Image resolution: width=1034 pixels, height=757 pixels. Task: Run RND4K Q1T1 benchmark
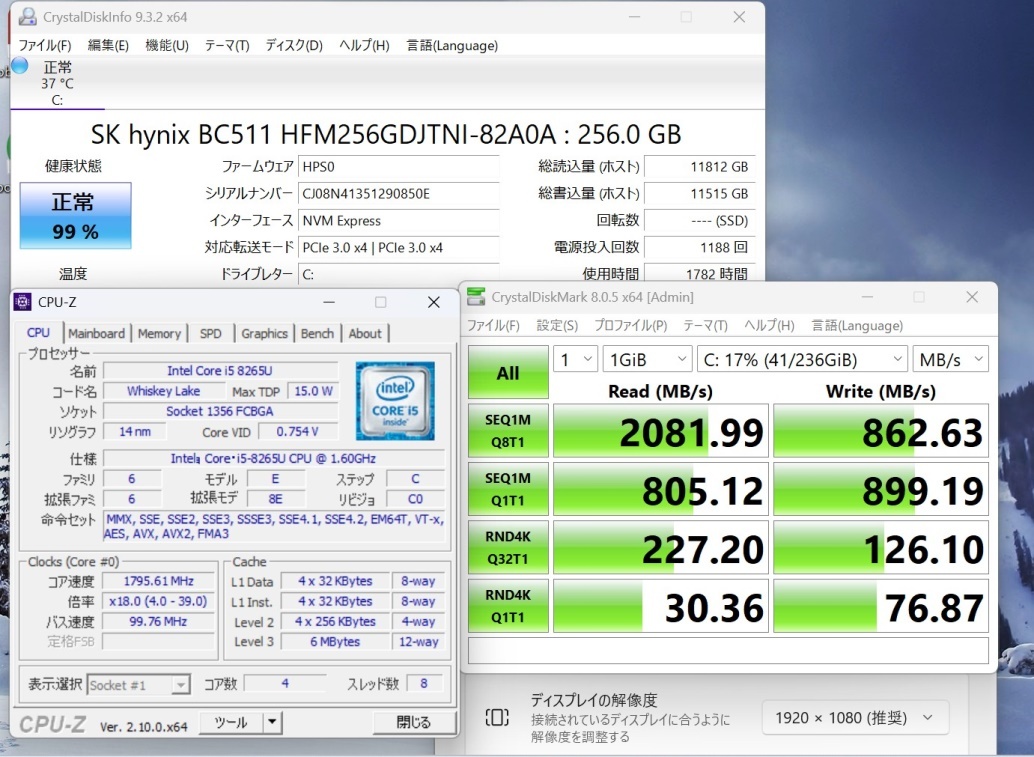[508, 606]
